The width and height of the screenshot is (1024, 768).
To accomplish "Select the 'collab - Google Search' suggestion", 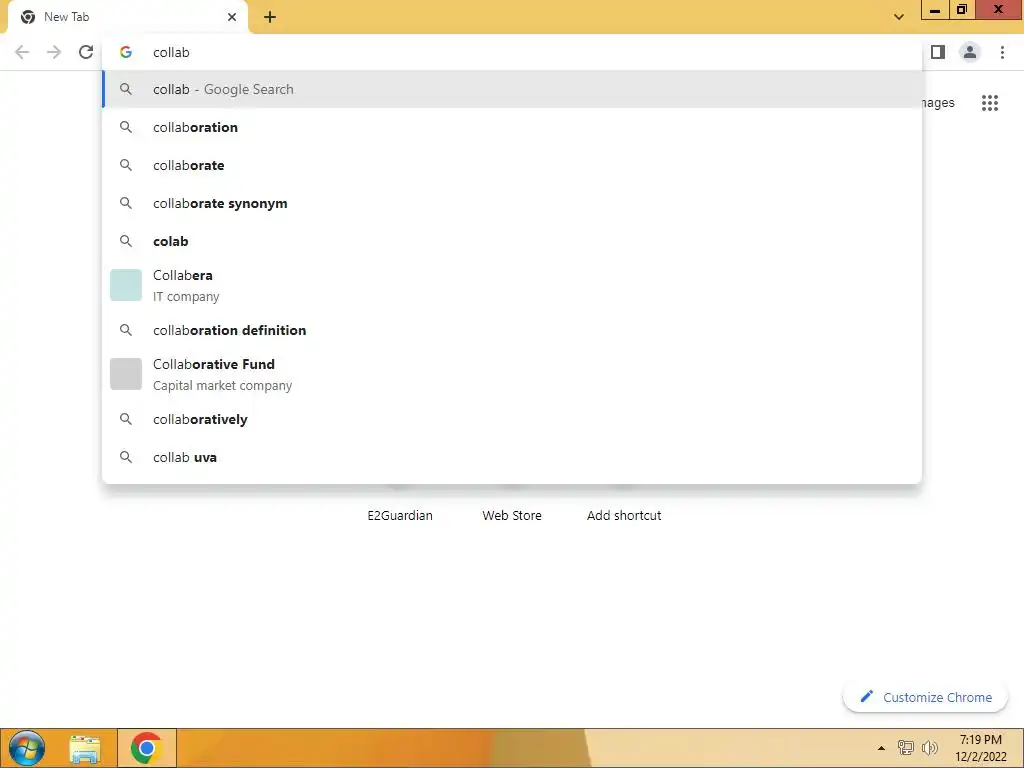I will pos(512,89).
